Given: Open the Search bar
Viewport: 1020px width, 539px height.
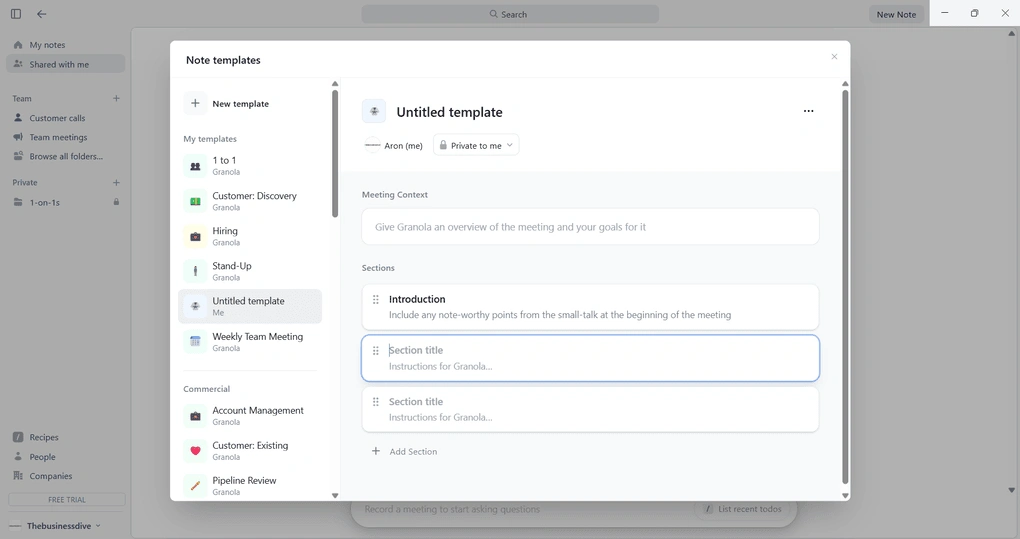Looking at the screenshot, I should [510, 14].
